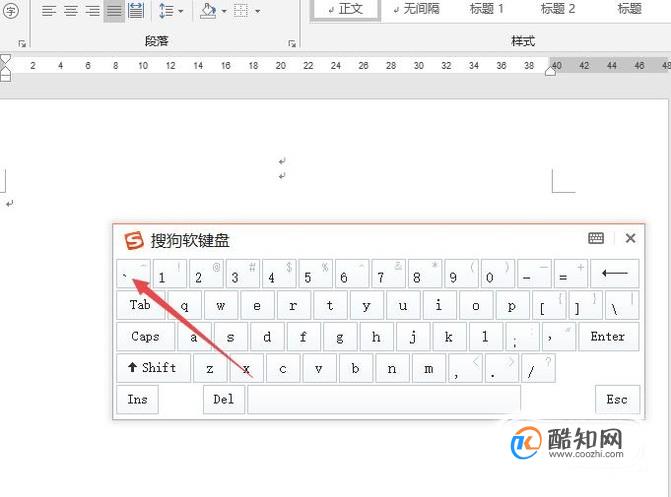This screenshot has width=671, height=497.
Task: Click the t key on soft keyboard
Action: (330, 305)
